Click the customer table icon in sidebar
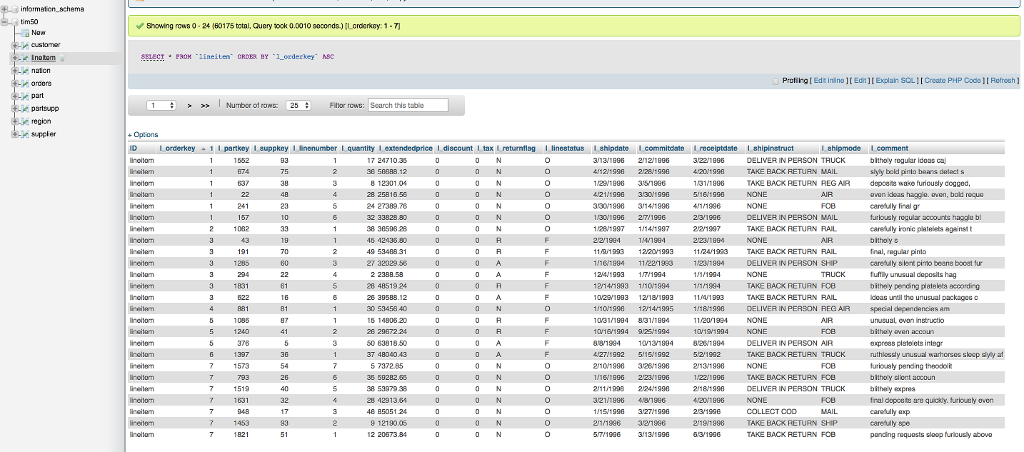The height and width of the screenshot is (452, 1024). [24, 45]
